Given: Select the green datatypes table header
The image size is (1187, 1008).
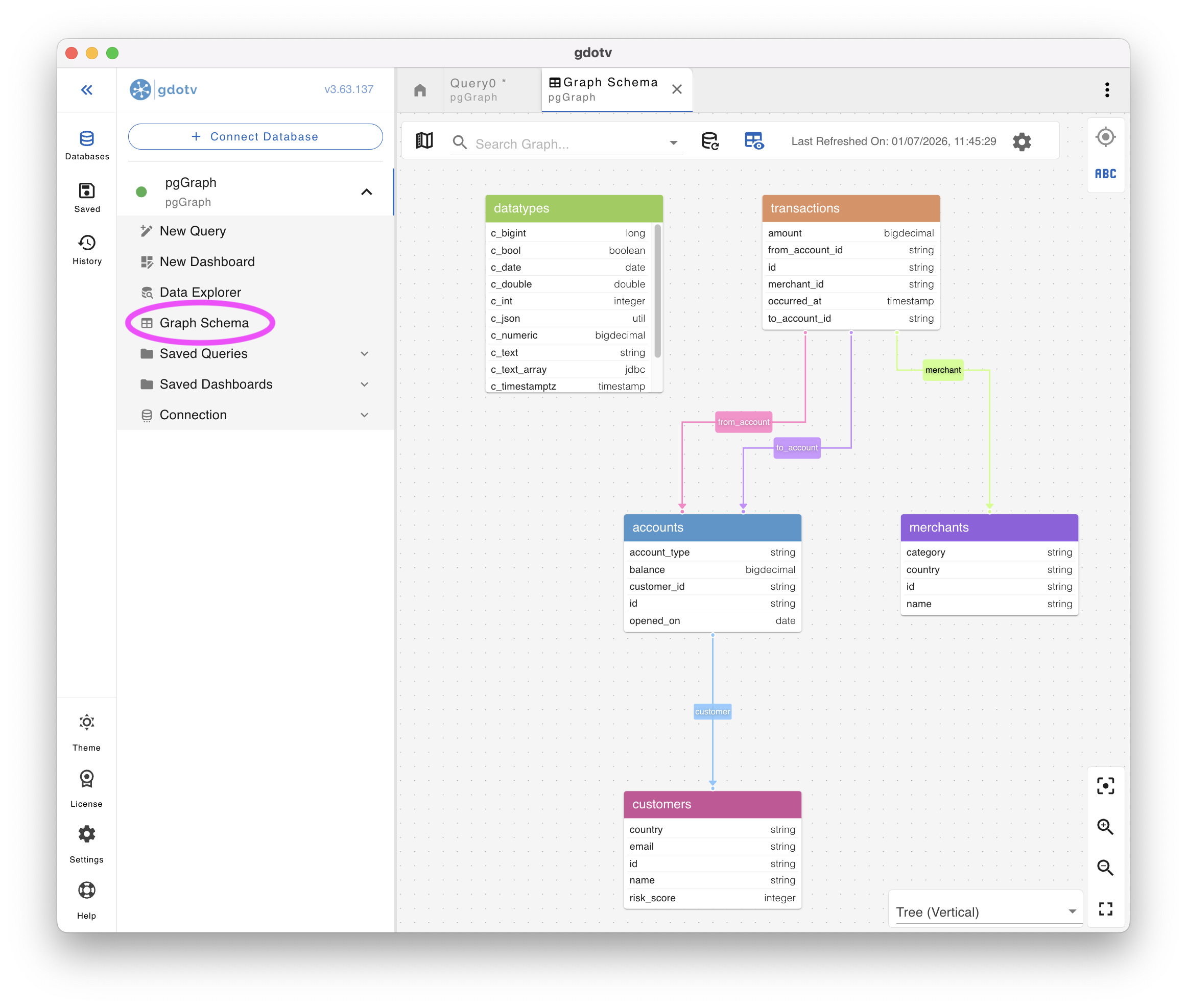Looking at the screenshot, I should pyautogui.click(x=574, y=208).
